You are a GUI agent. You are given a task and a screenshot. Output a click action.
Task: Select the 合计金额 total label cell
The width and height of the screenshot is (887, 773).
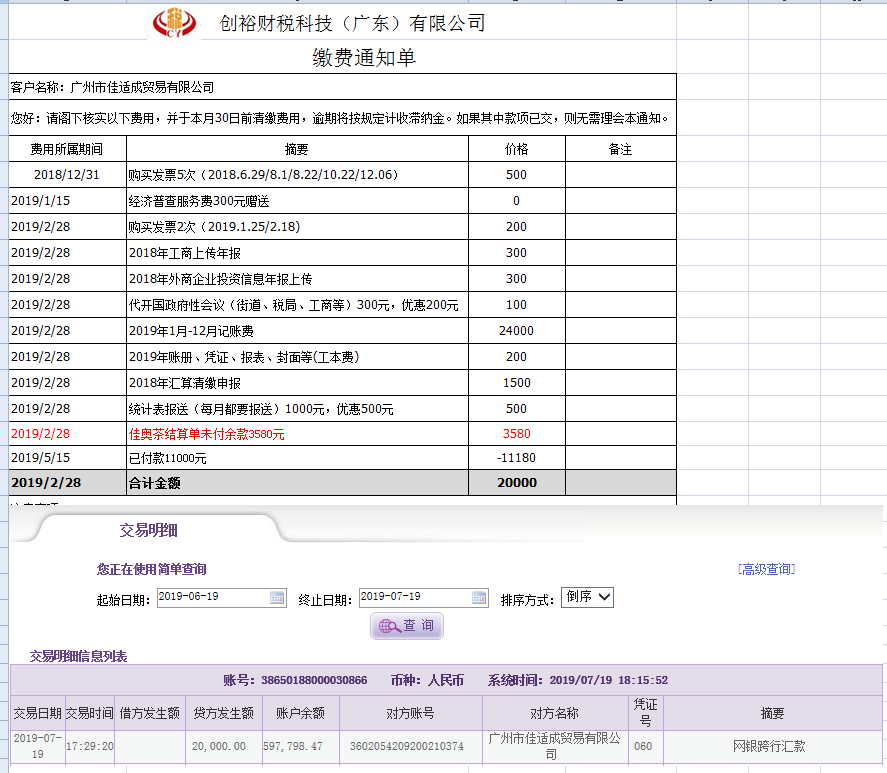(297, 483)
